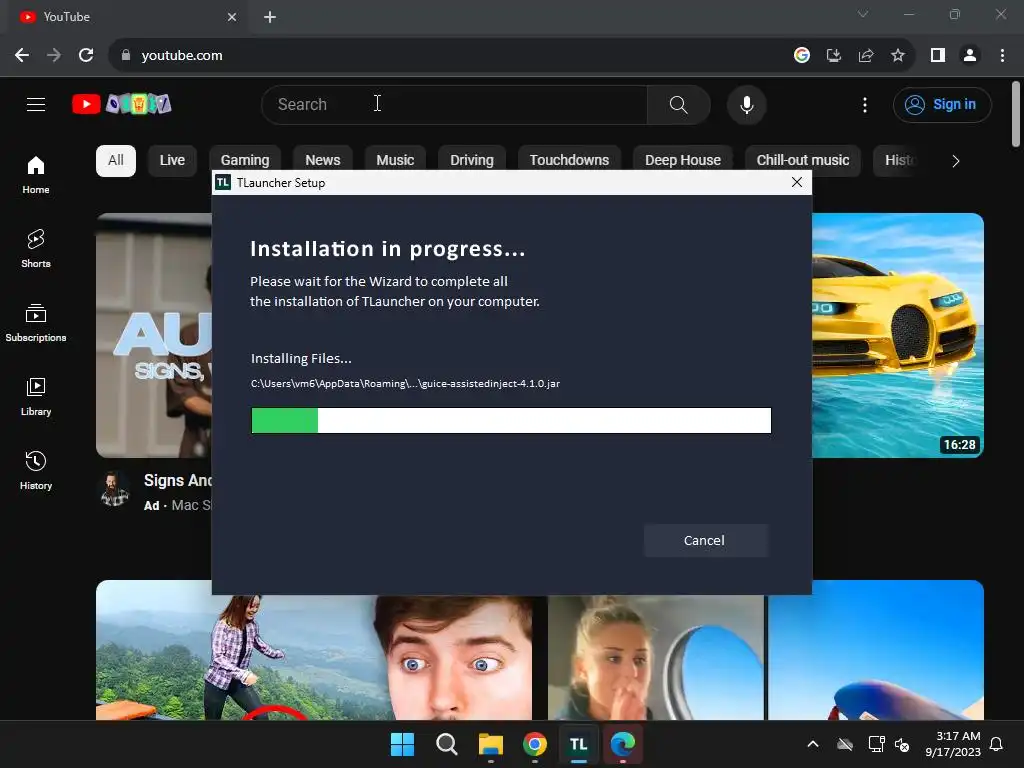Select the Deep House filter chip
The width and height of the screenshot is (1024, 768).
[x=682, y=159]
